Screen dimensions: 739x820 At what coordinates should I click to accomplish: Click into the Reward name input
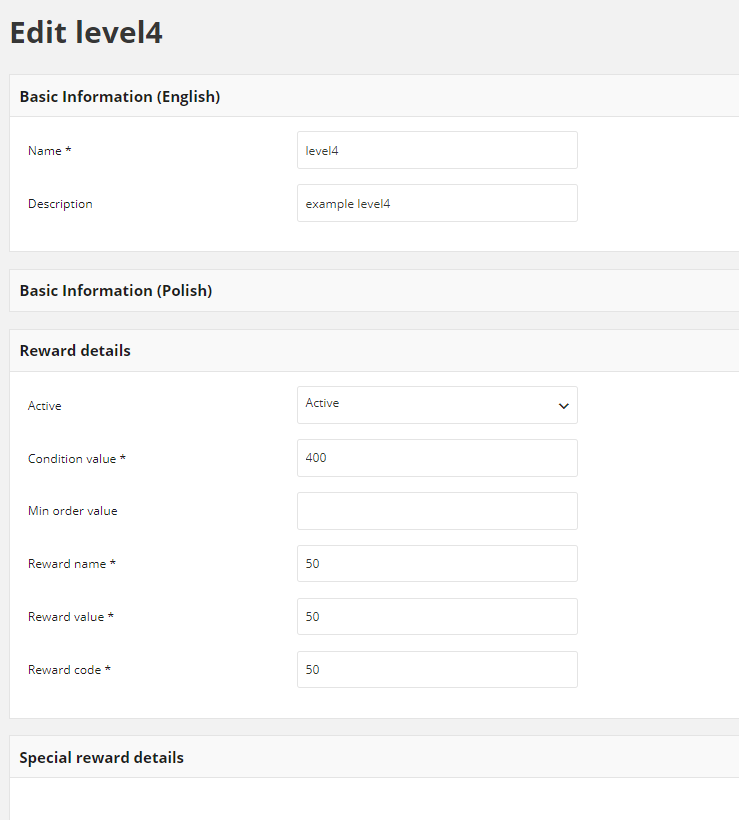pos(437,564)
